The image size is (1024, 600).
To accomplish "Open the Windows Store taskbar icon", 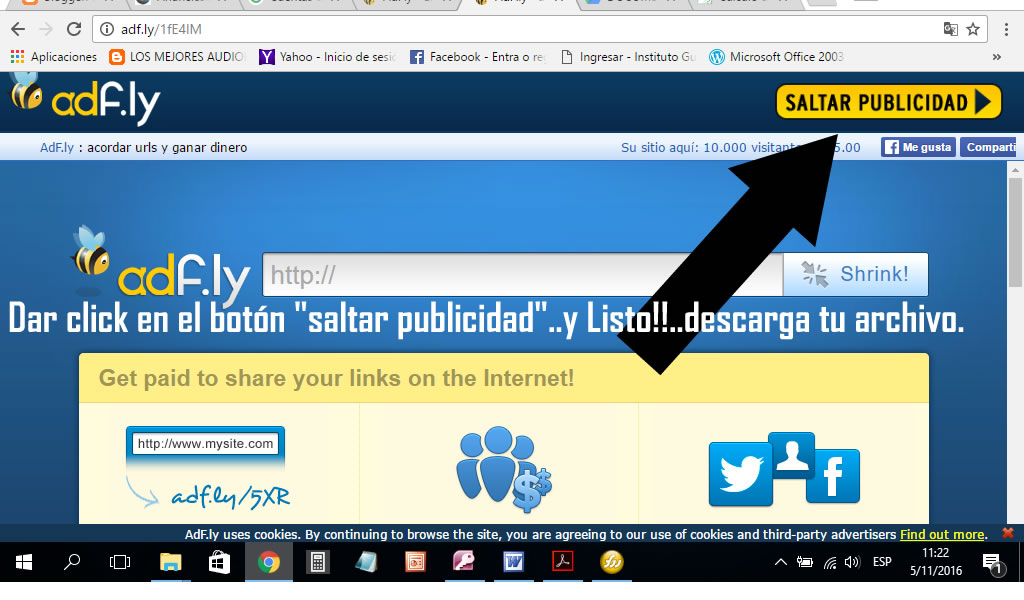I will pyautogui.click(x=219, y=561).
